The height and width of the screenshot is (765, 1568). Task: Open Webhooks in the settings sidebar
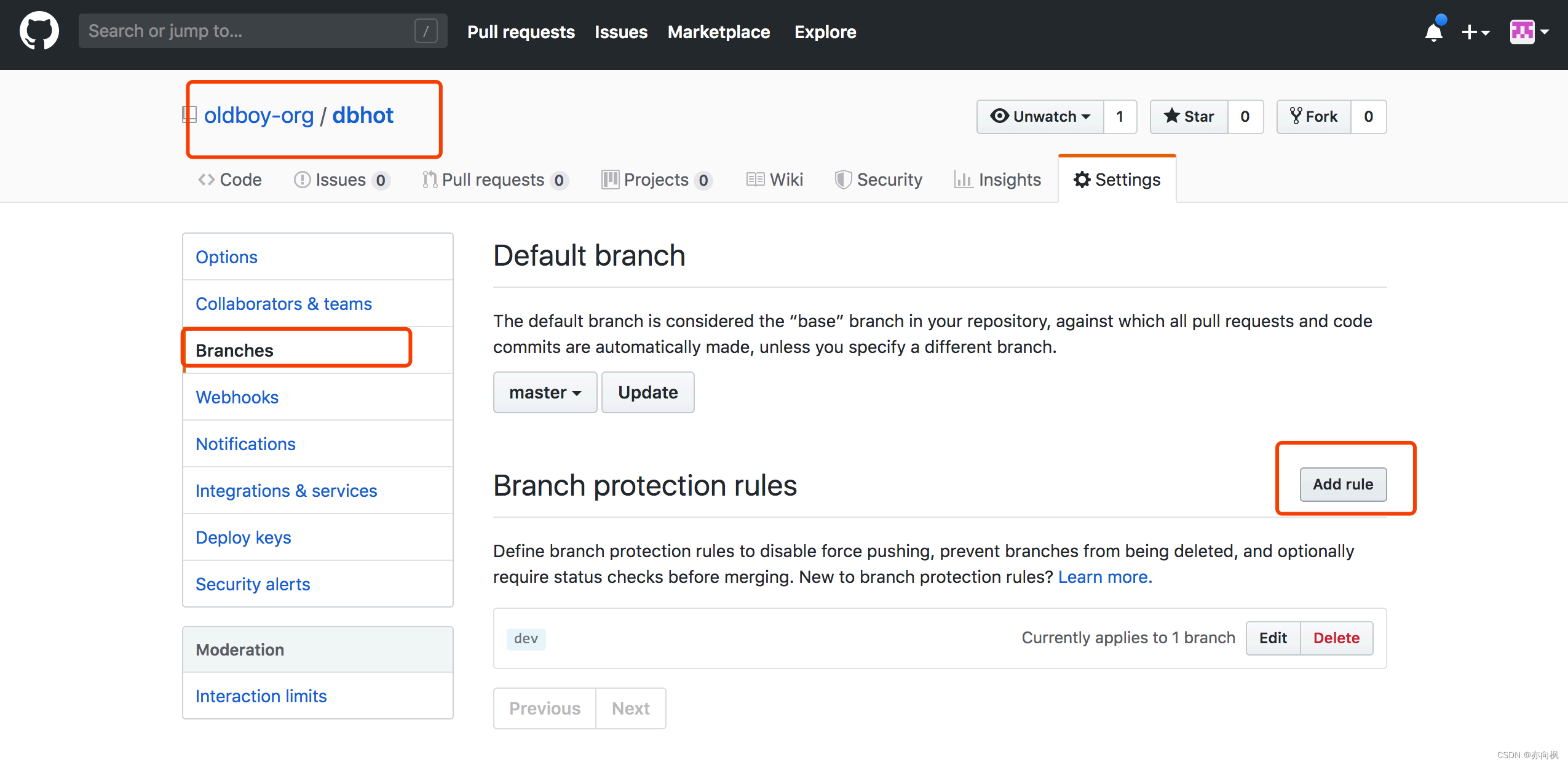237,397
